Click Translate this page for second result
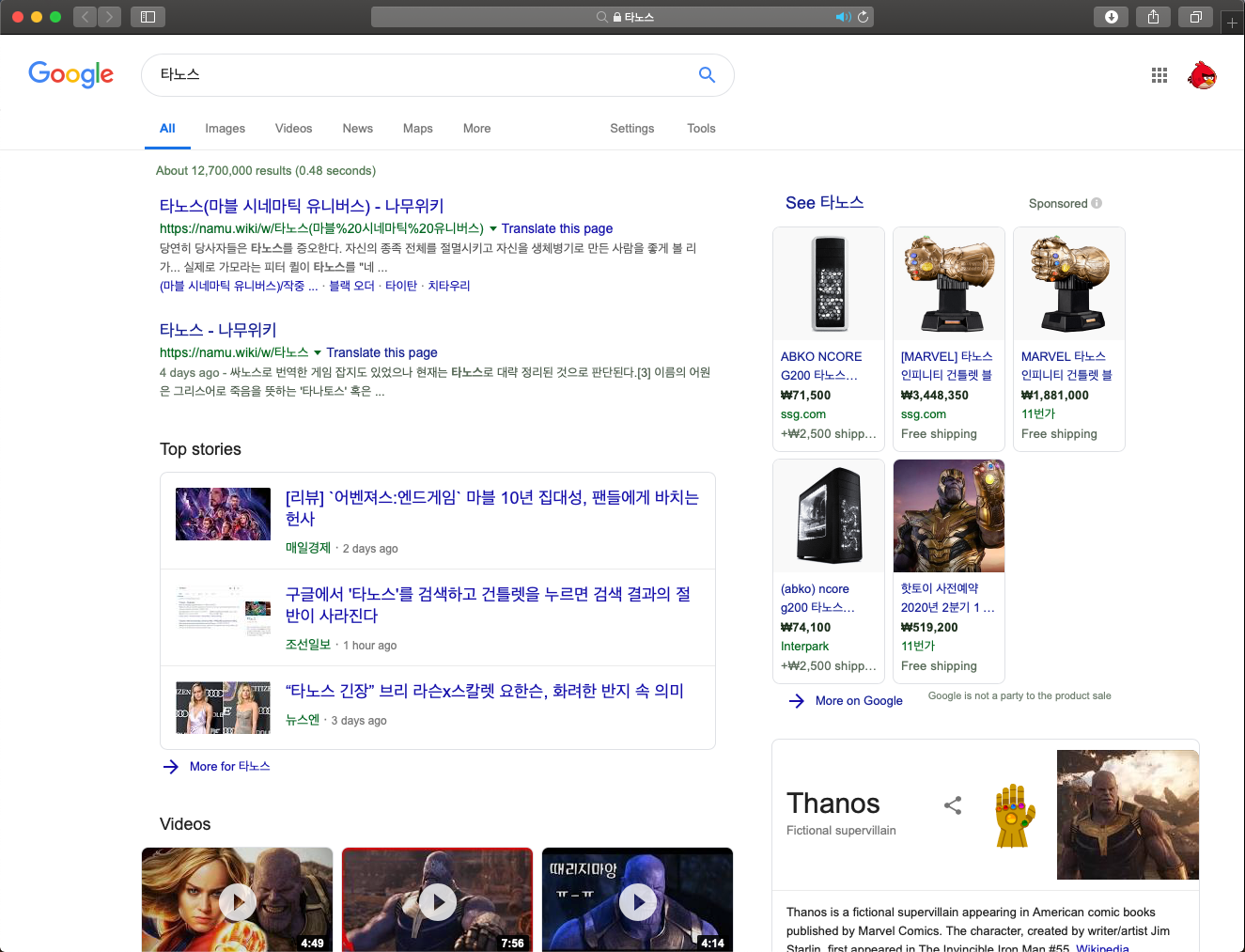 pyautogui.click(x=381, y=352)
